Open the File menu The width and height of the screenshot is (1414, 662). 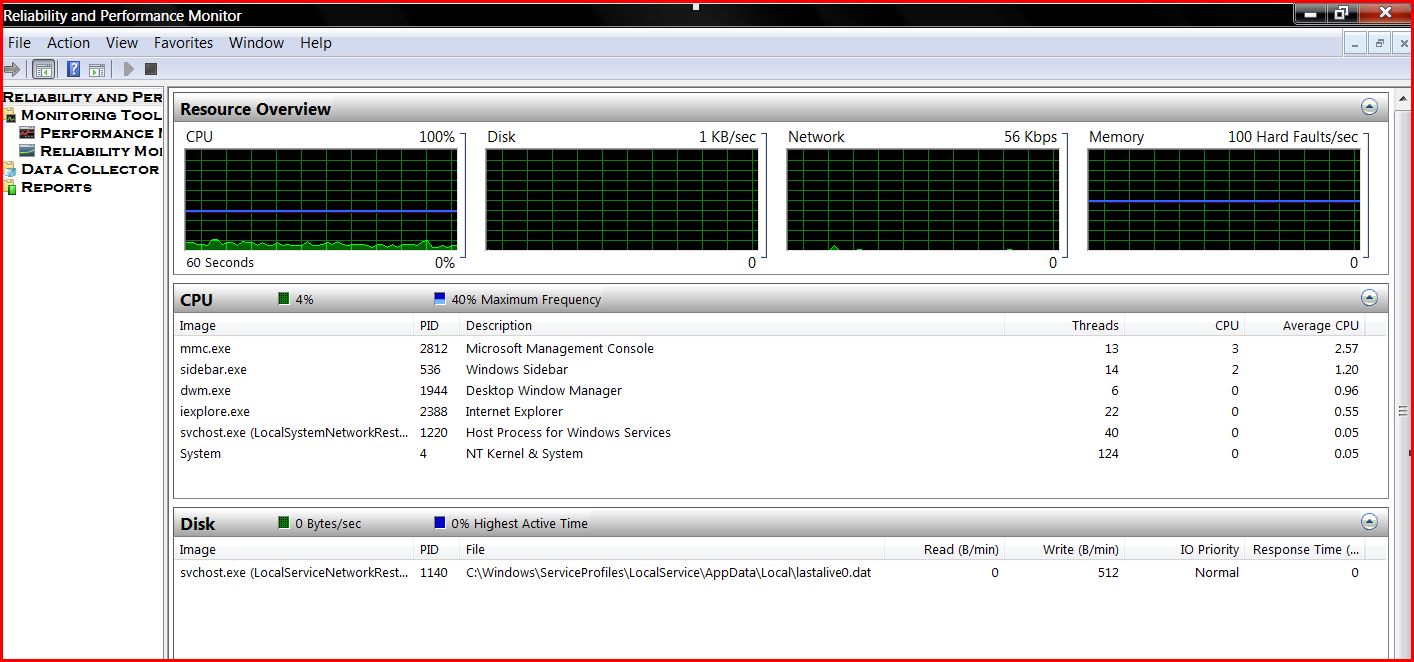tap(19, 43)
